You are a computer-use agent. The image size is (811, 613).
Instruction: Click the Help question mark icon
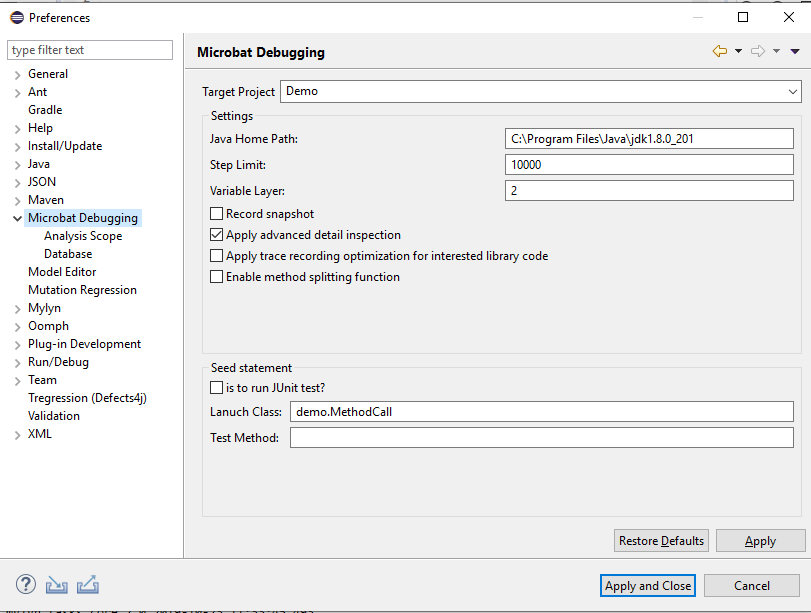pos(26,585)
